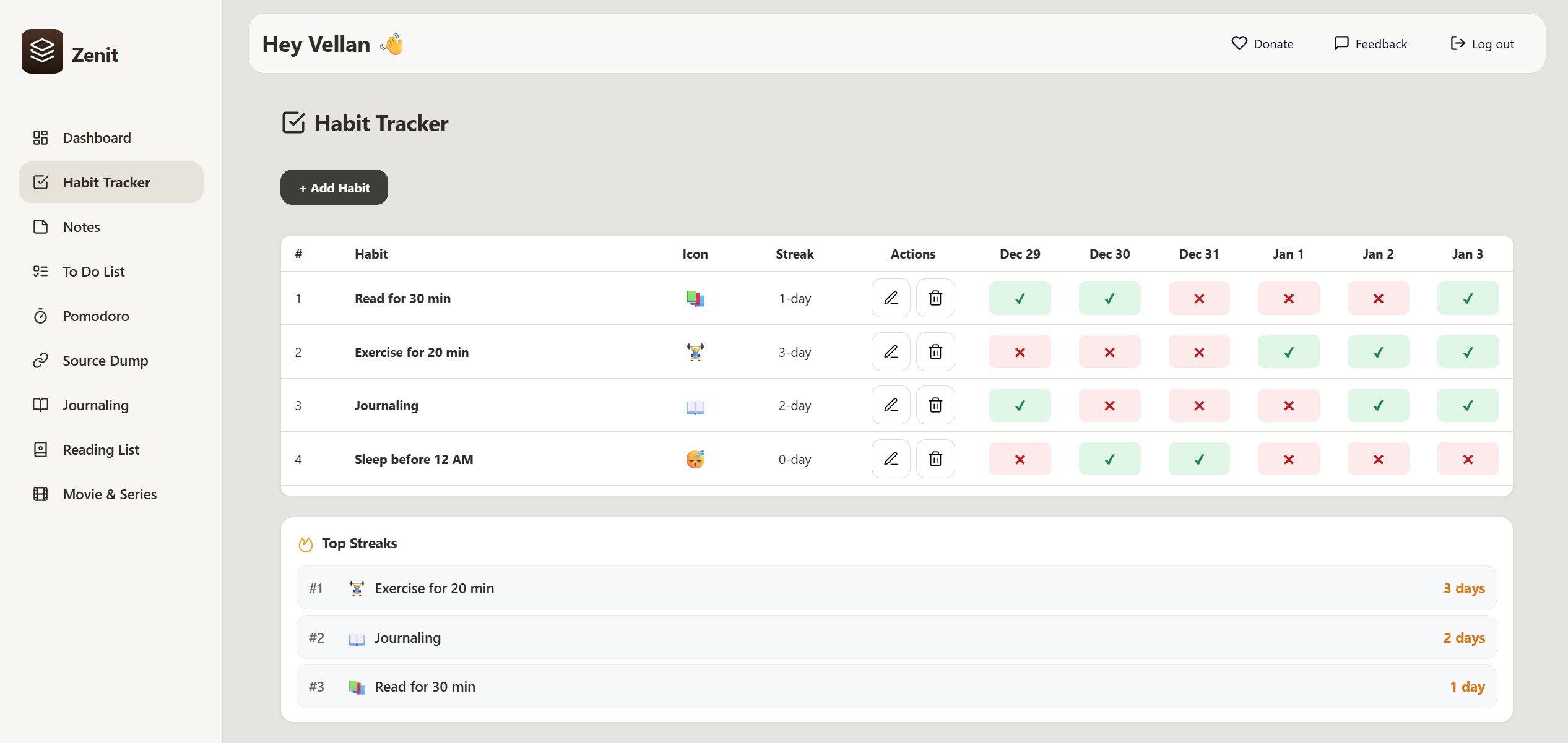This screenshot has height=743, width=1568.
Task: Click the Donate heart icon
Action: click(1239, 43)
